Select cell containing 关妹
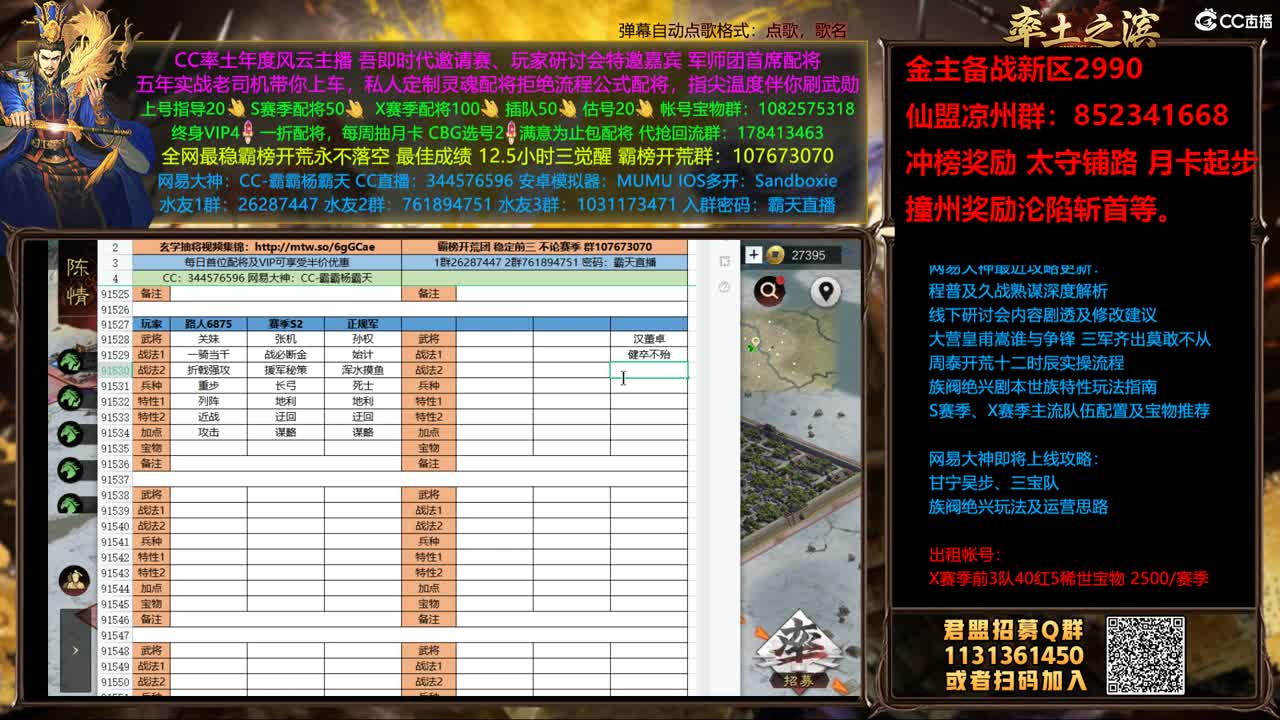Viewport: 1280px width, 720px height. tap(208, 339)
